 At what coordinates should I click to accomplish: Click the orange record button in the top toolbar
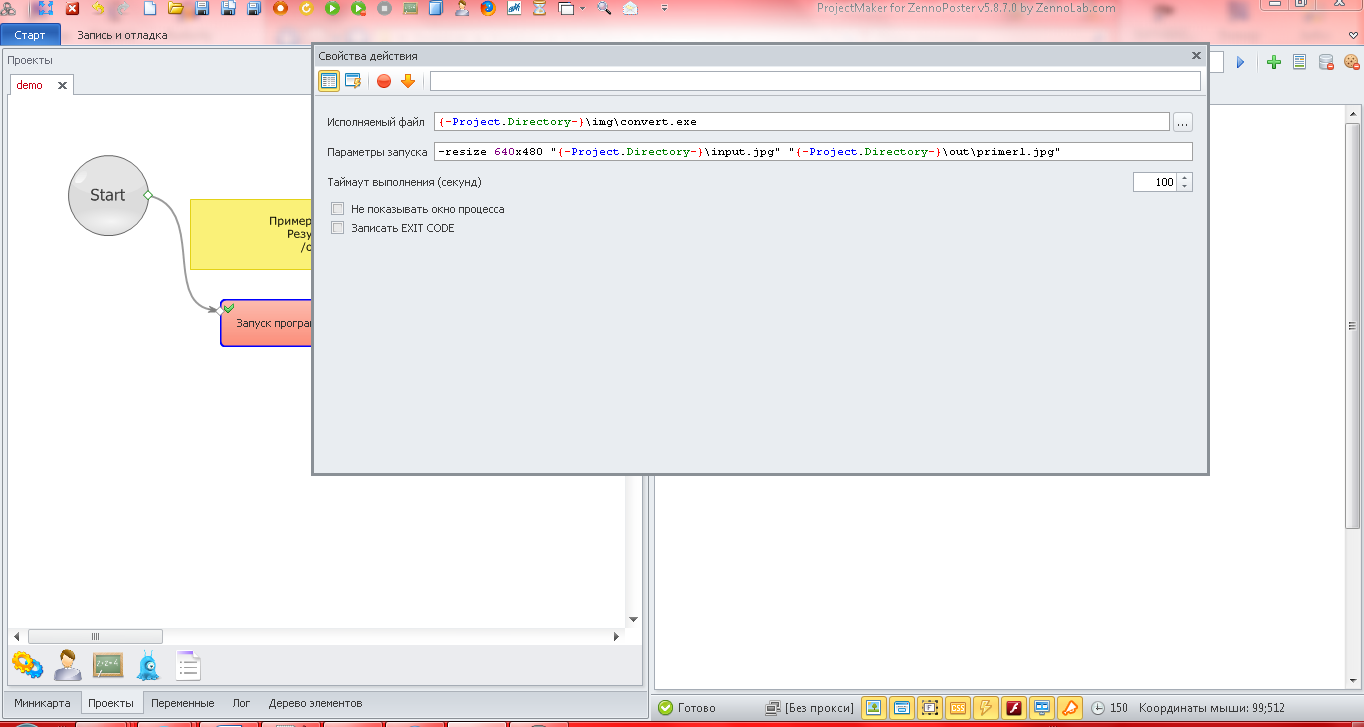pos(280,8)
